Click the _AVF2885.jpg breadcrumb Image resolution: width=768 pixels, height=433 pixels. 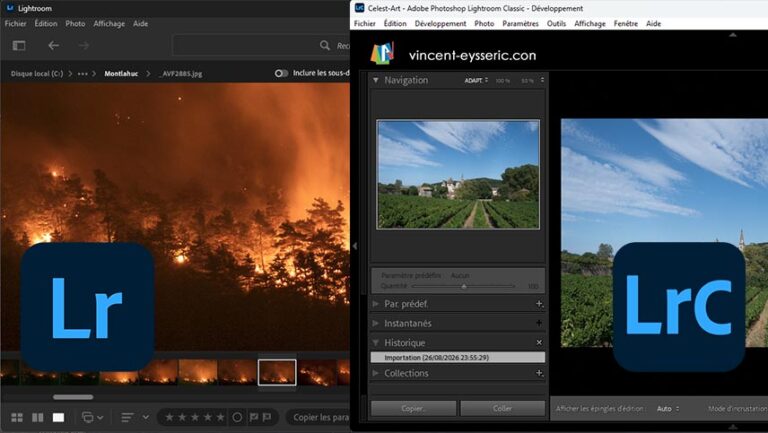tap(180, 73)
